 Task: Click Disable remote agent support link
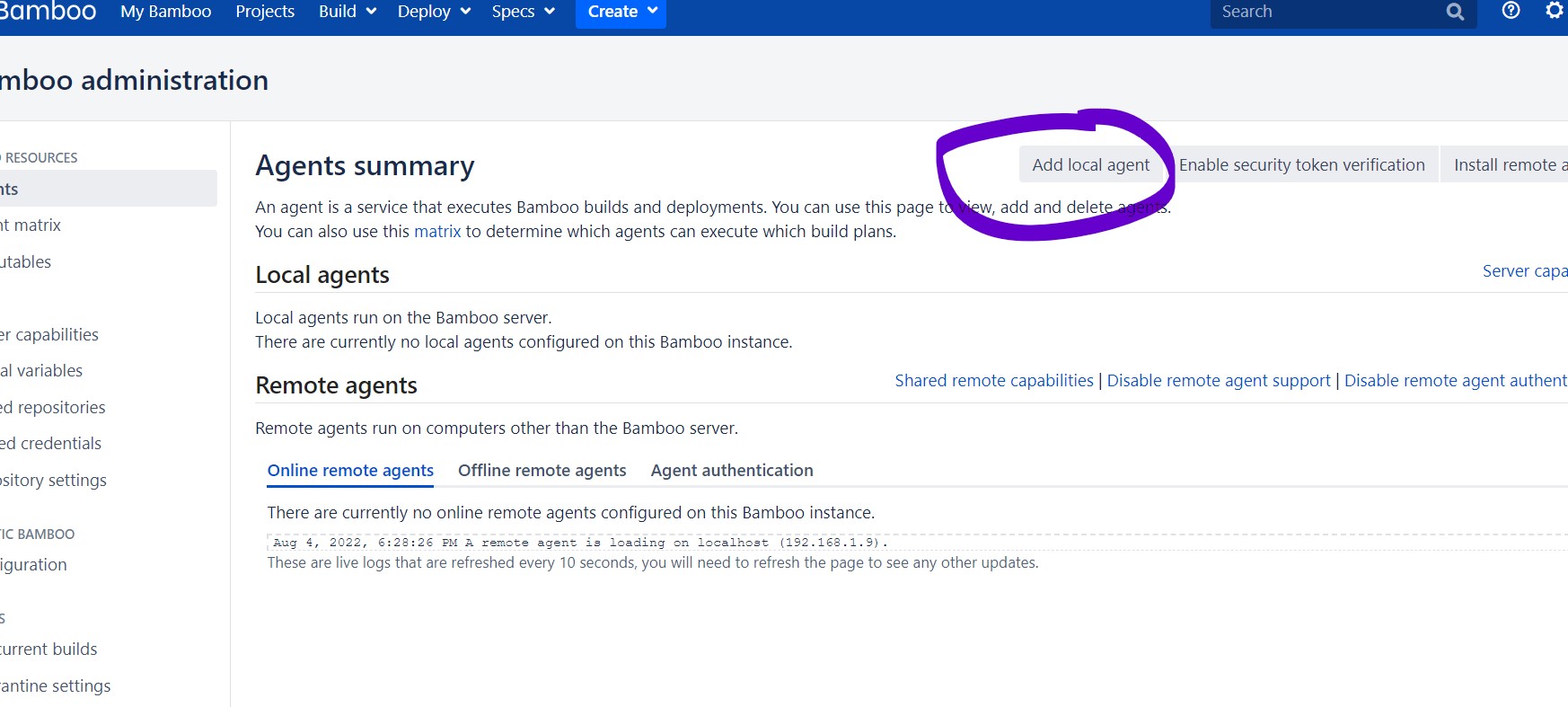click(1219, 380)
